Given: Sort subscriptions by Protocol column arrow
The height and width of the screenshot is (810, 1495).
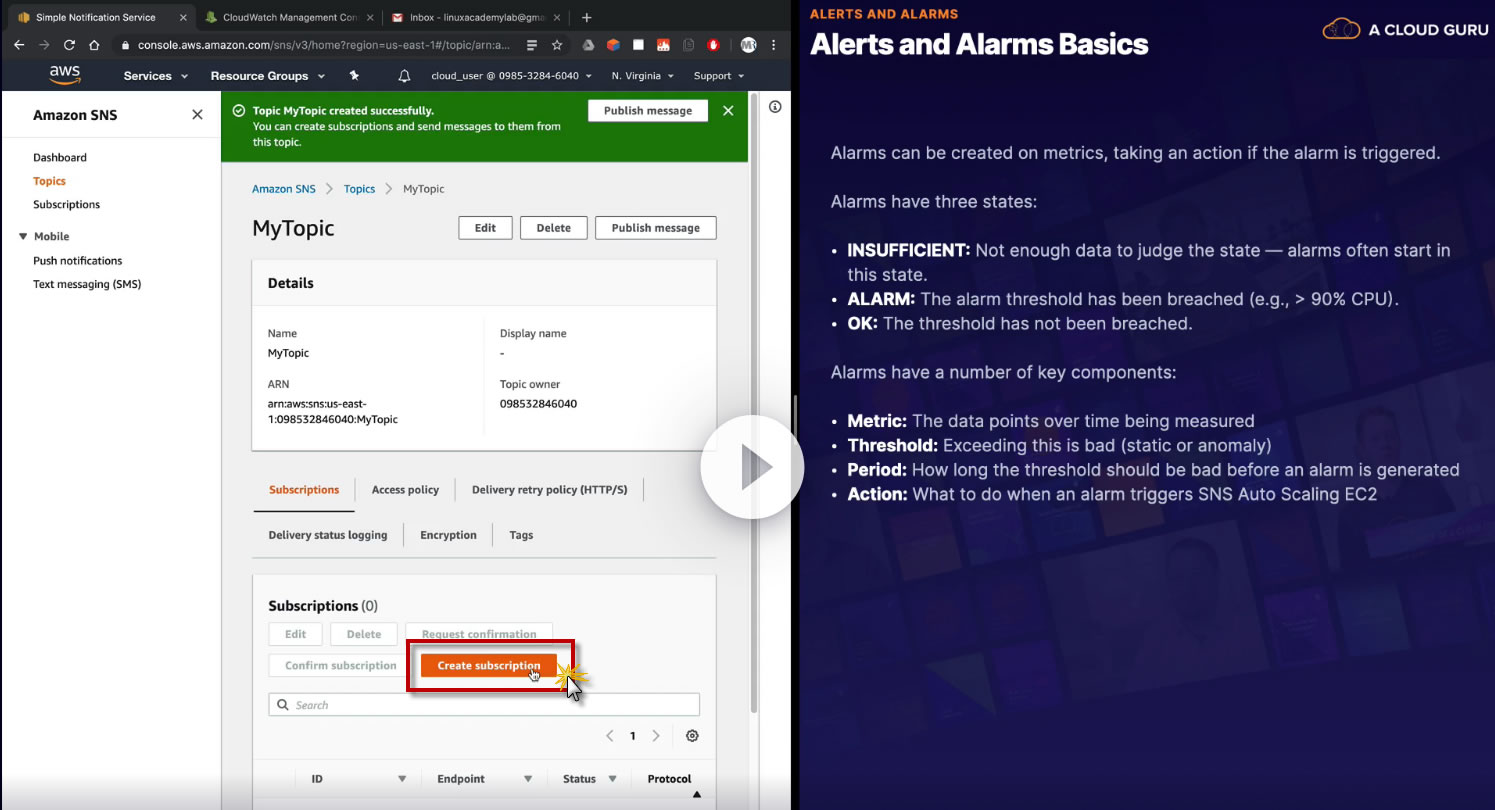Looking at the screenshot, I should click(x=697, y=795).
